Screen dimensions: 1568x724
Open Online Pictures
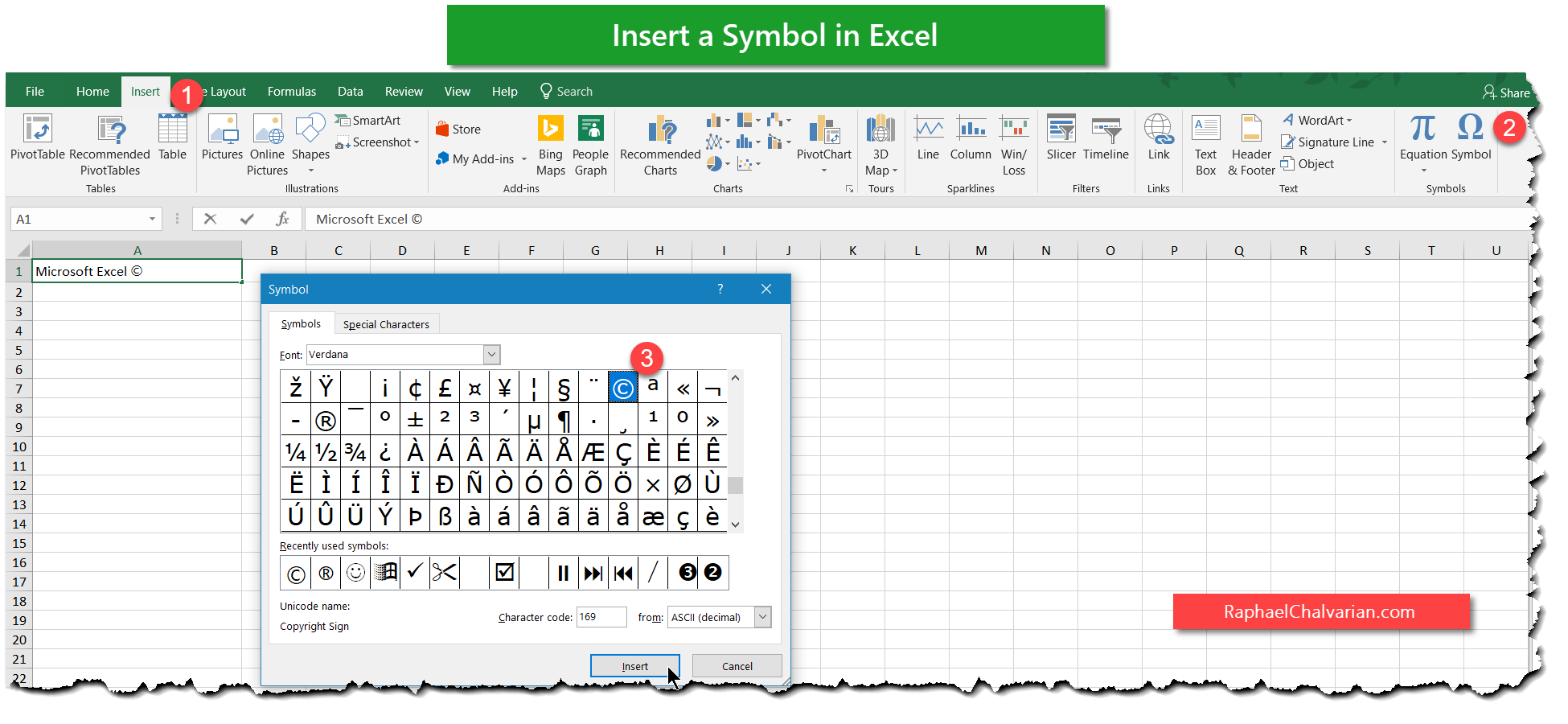268,145
